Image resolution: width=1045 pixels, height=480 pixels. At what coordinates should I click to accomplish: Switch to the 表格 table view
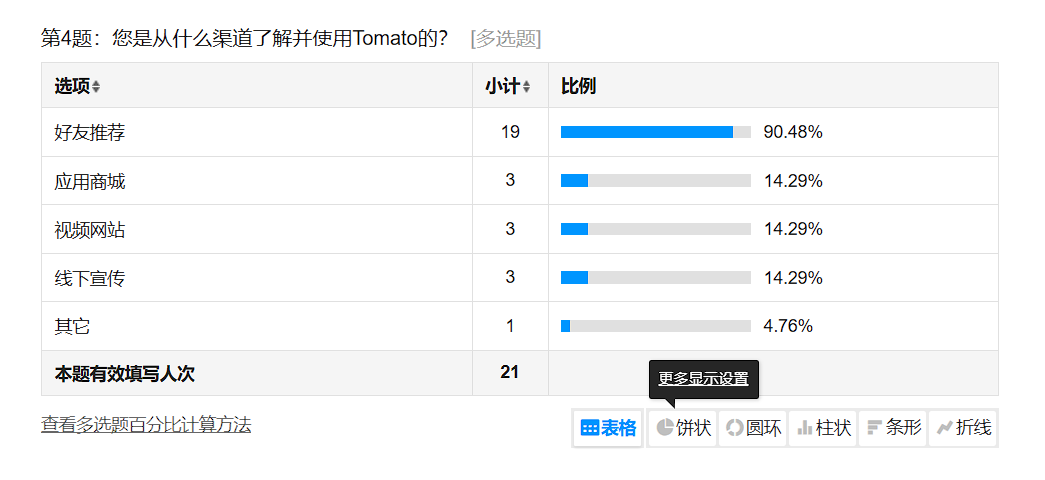pyautogui.click(x=608, y=428)
